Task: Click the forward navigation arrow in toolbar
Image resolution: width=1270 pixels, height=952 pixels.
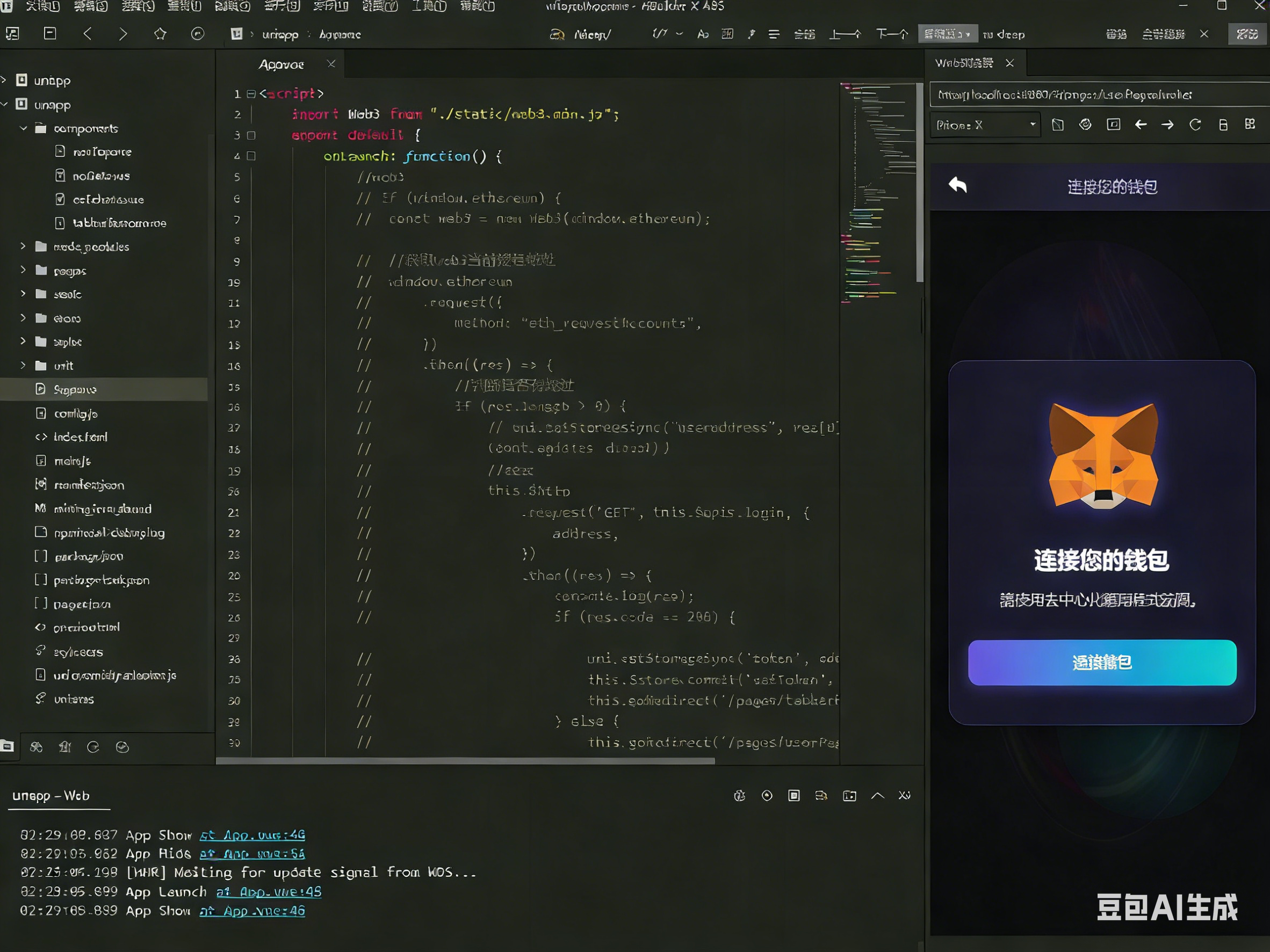Action: 123,34
